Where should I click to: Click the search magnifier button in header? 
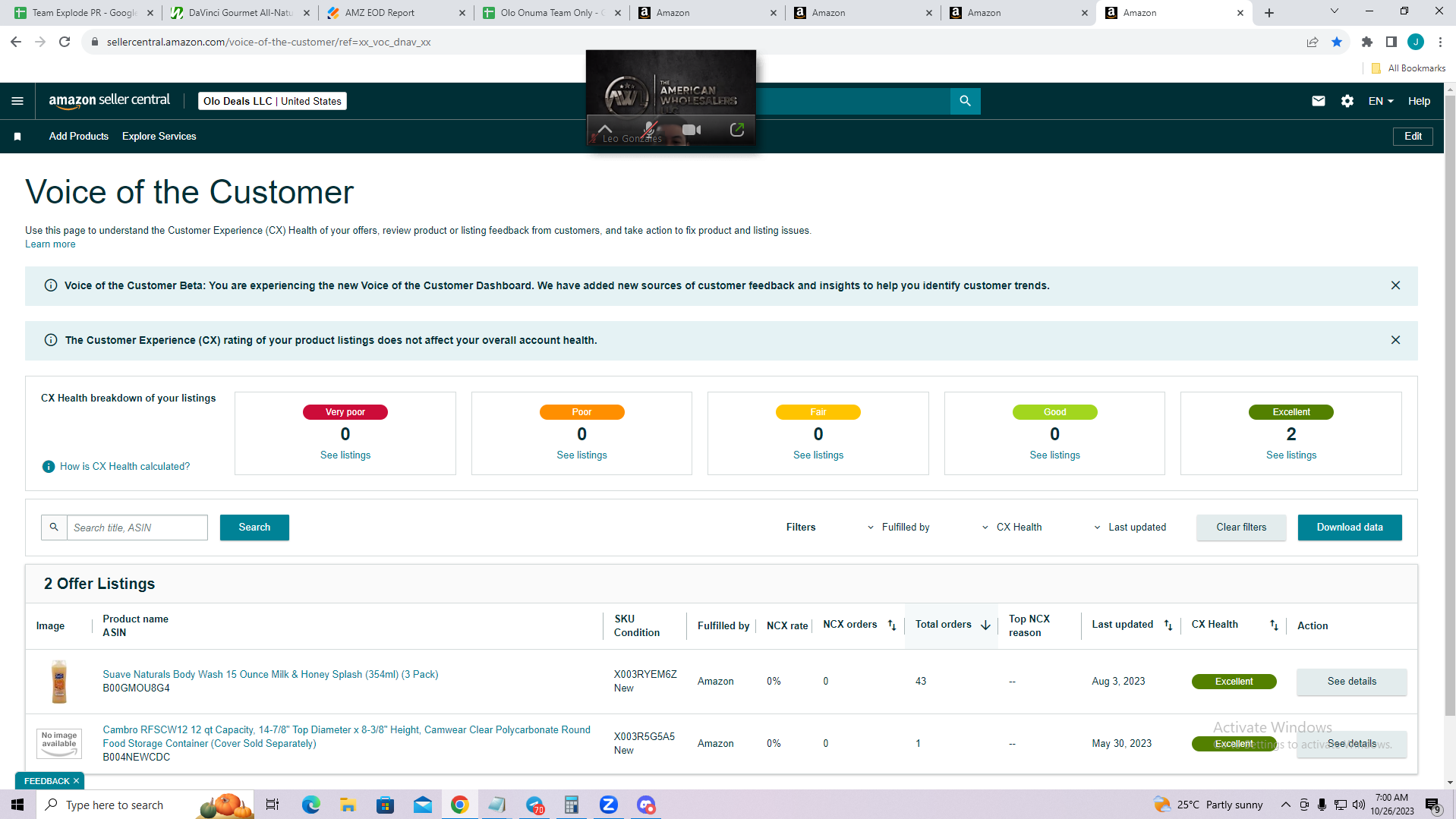965,101
